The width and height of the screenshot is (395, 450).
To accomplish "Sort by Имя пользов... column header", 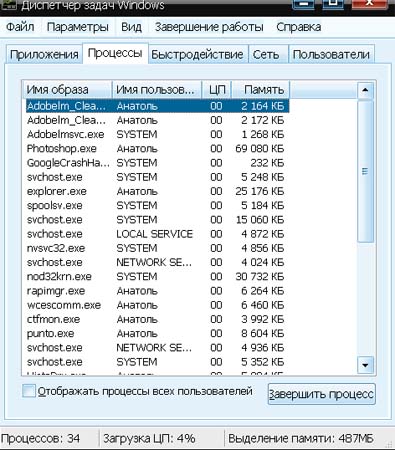I will coord(157,89).
